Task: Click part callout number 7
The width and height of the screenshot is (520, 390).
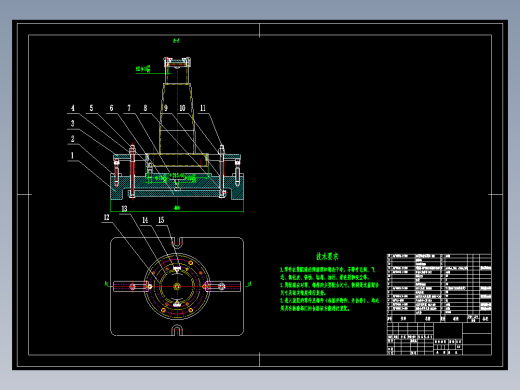Action: 129,108
